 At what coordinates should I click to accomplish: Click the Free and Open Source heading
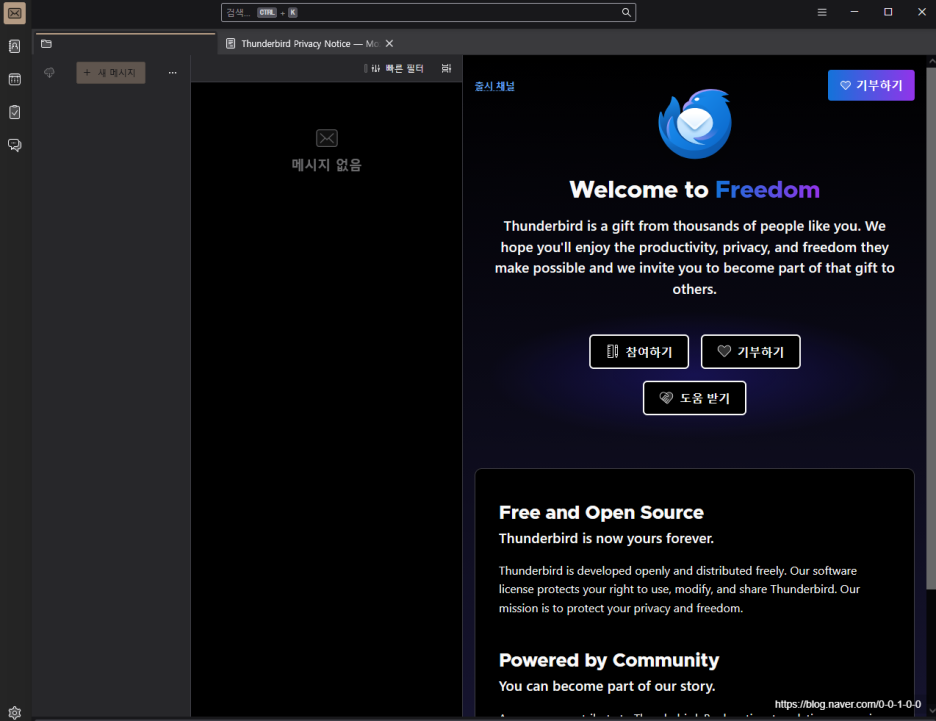click(601, 513)
